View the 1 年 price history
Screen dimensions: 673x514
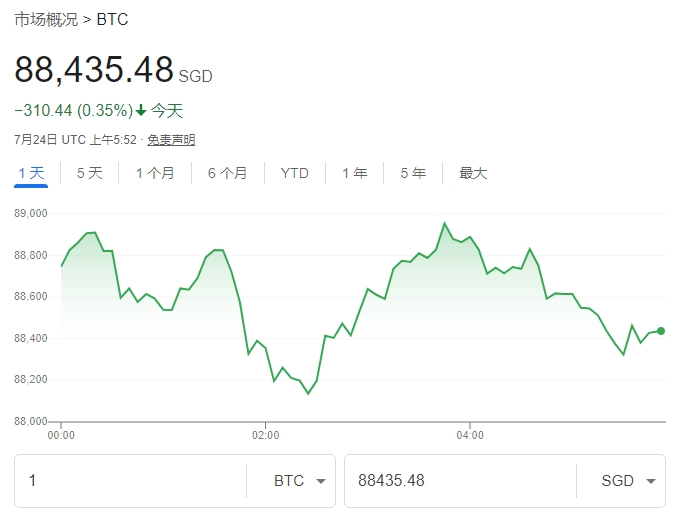[355, 173]
